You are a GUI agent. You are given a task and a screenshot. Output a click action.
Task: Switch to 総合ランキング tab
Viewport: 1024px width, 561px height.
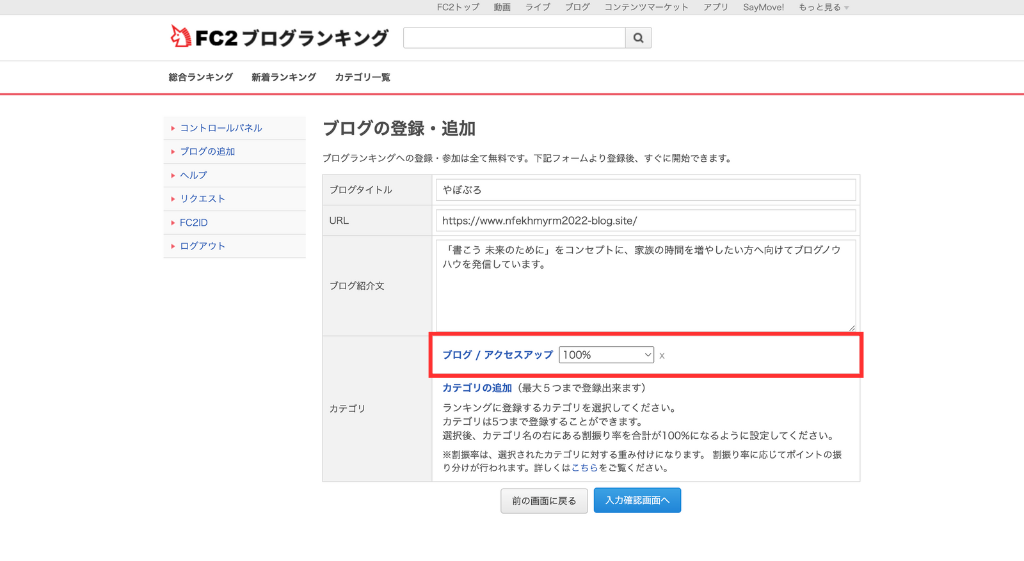[200, 77]
